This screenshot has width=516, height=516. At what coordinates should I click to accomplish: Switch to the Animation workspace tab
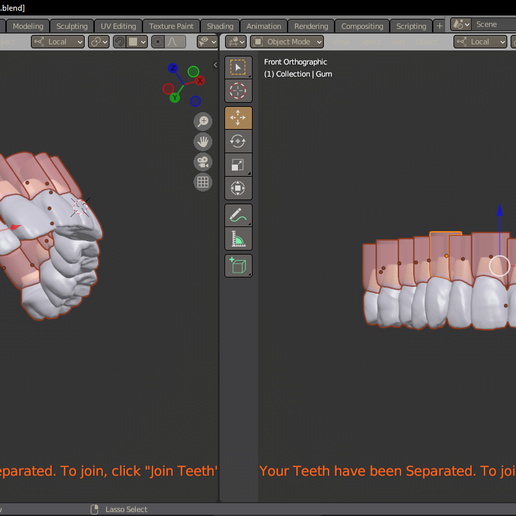point(264,26)
